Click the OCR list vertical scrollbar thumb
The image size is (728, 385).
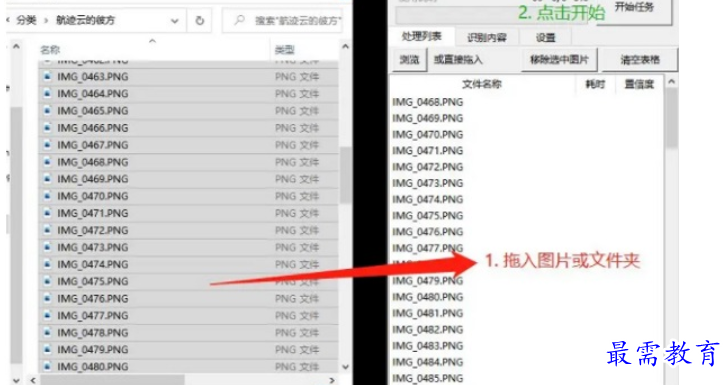tap(671, 119)
